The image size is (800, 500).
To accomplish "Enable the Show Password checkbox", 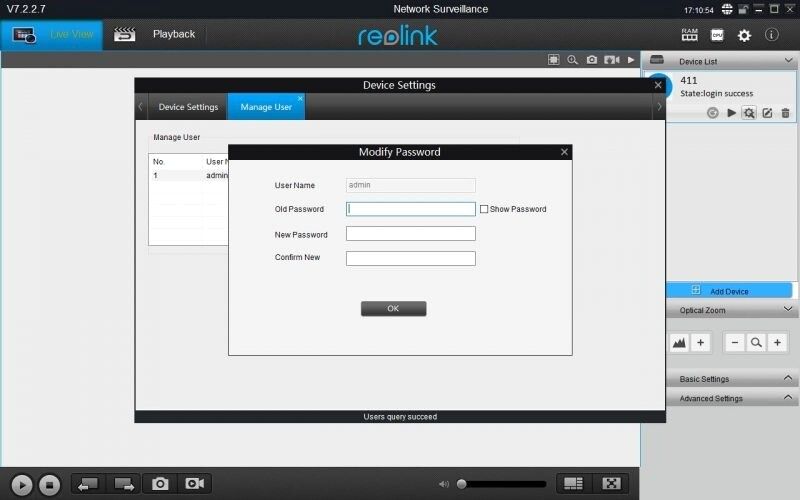I will (x=484, y=209).
